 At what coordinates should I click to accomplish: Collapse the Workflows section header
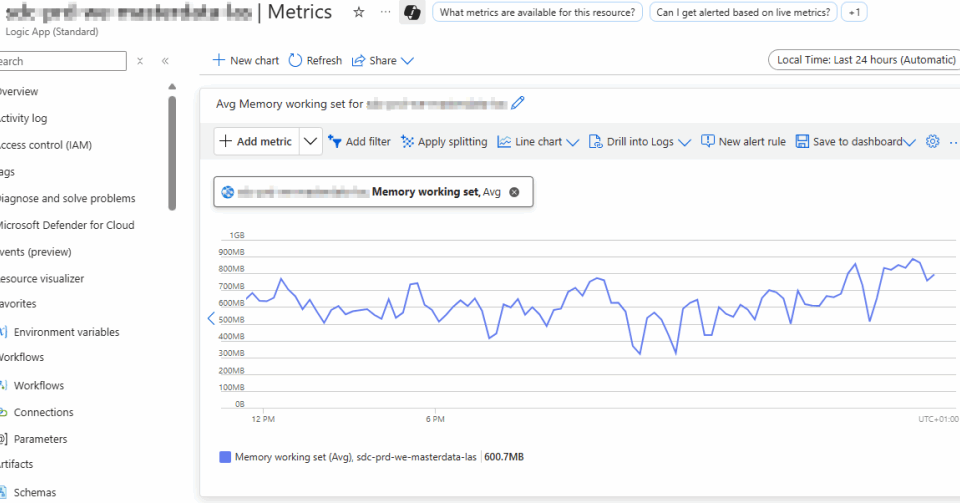click(x=22, y=357)
